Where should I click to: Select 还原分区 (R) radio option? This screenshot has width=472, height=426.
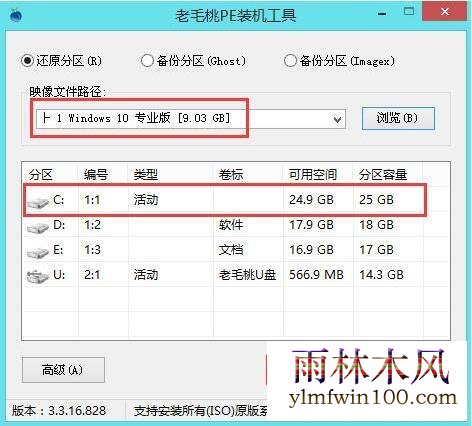pos(27,61)
